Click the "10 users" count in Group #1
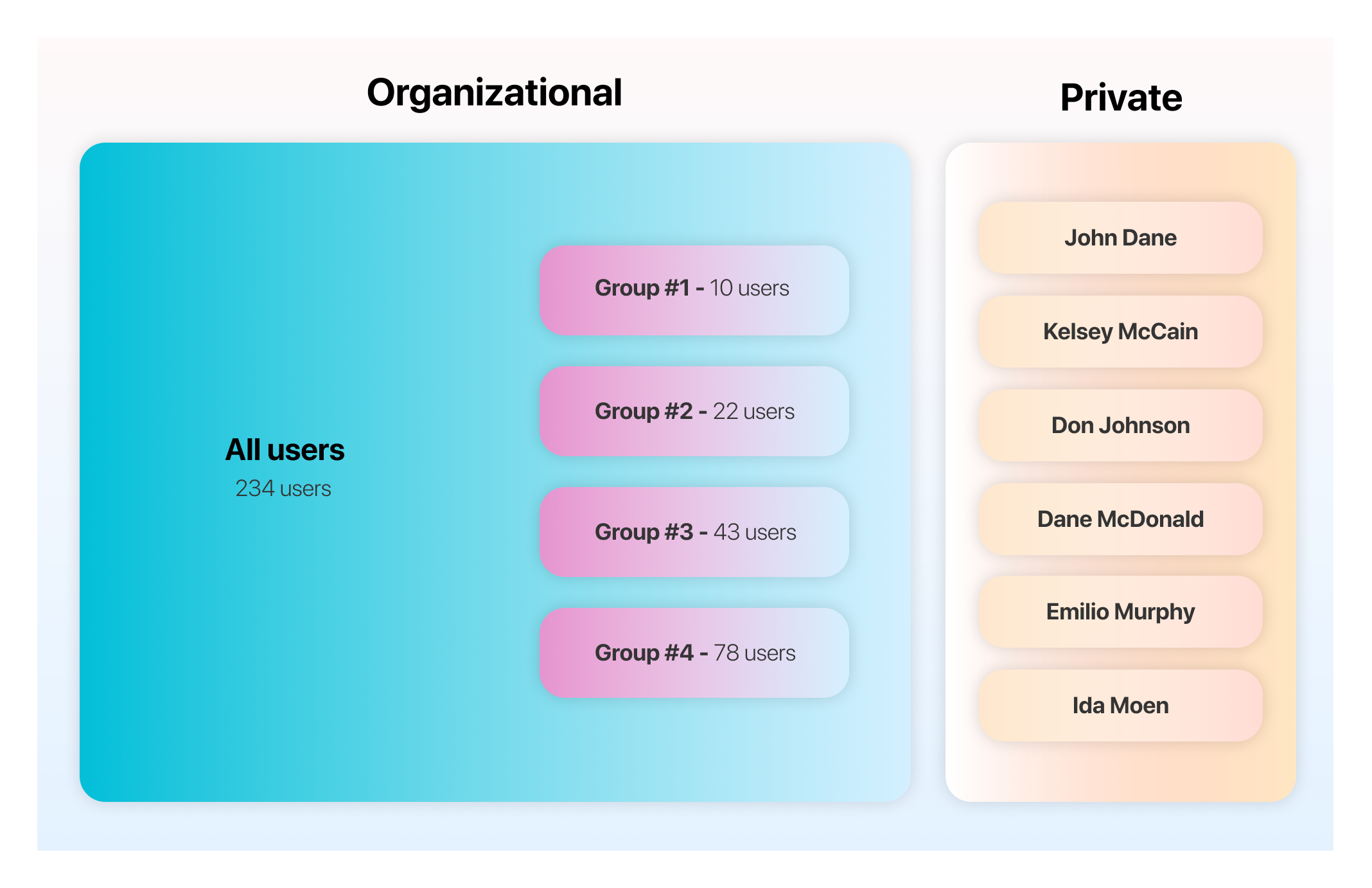1372x888 pixels. point(750,289)
